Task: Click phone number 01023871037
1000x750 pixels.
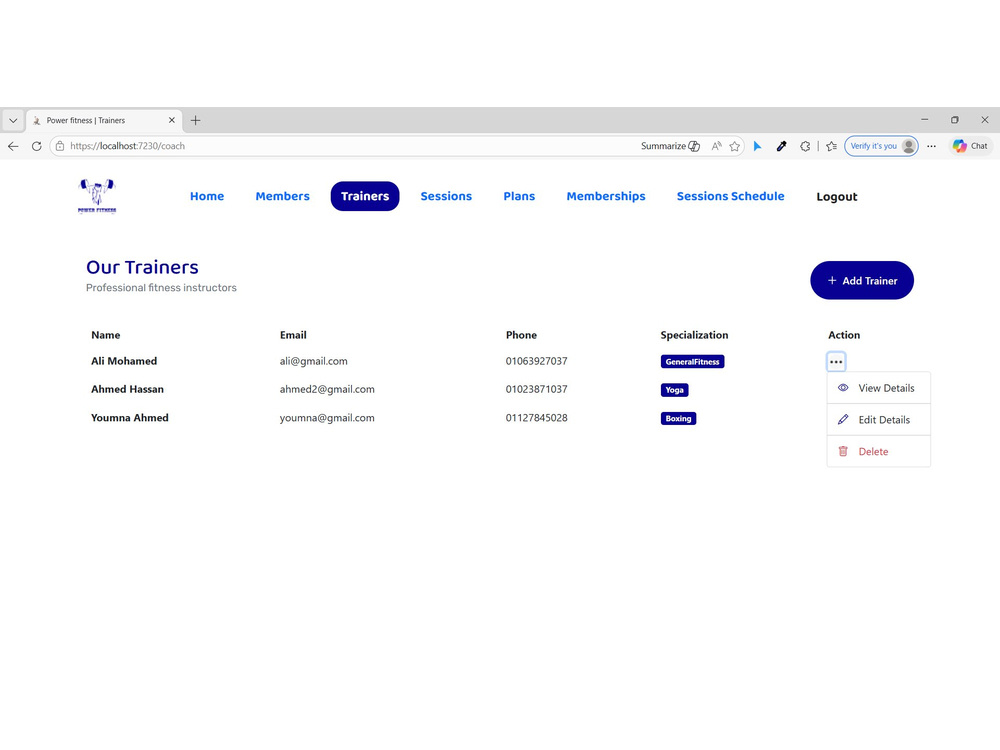Action: tap(536, 389)
